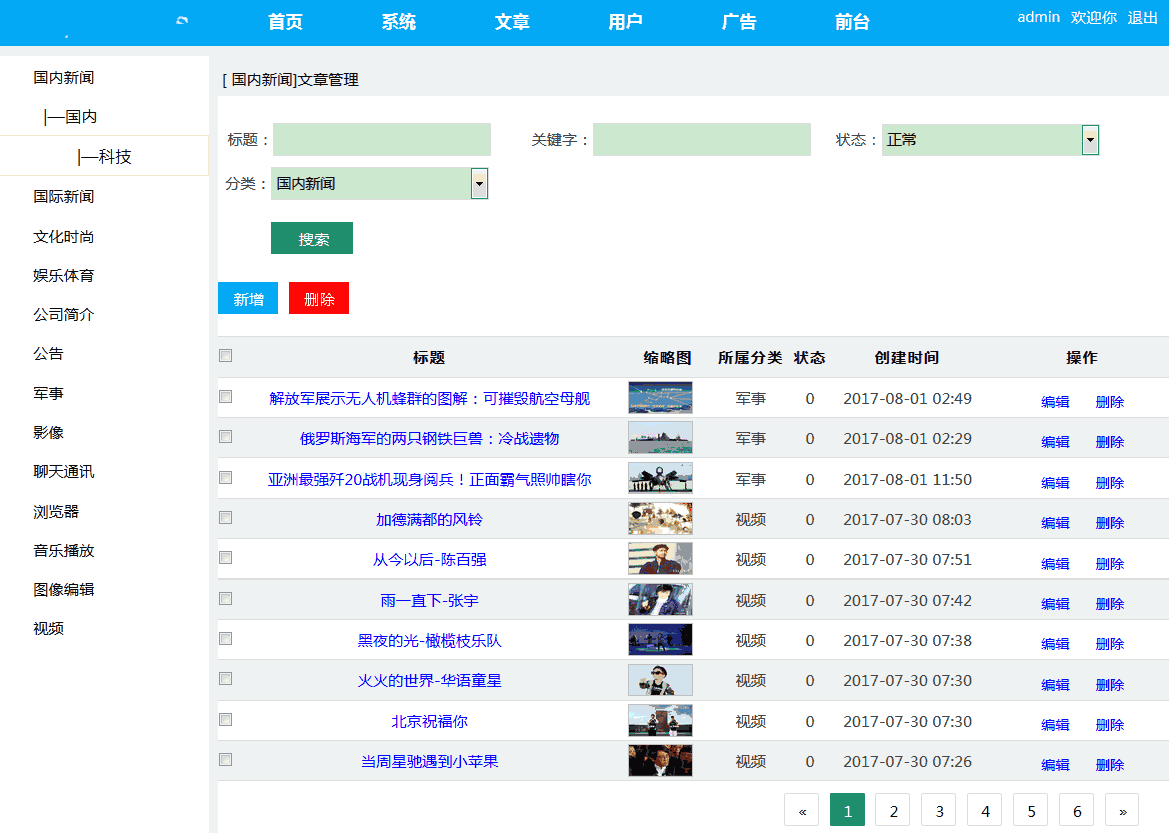Switch to 广告 in the top navigation
Image resolution: width=1169 pixels, height=833 pixels.
739,22
